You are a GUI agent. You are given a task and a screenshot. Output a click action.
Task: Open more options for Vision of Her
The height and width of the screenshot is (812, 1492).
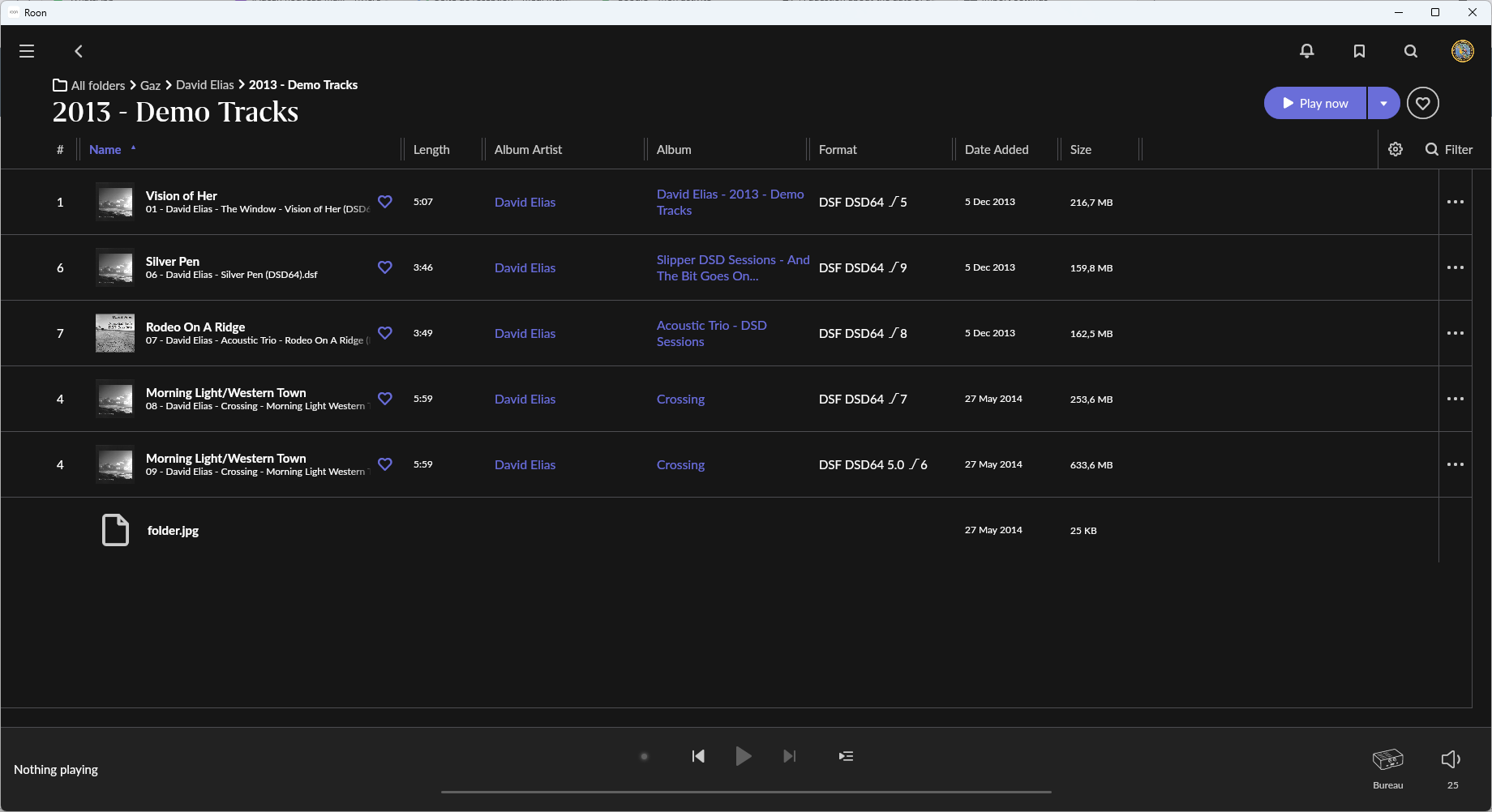tap(1456, 202)
